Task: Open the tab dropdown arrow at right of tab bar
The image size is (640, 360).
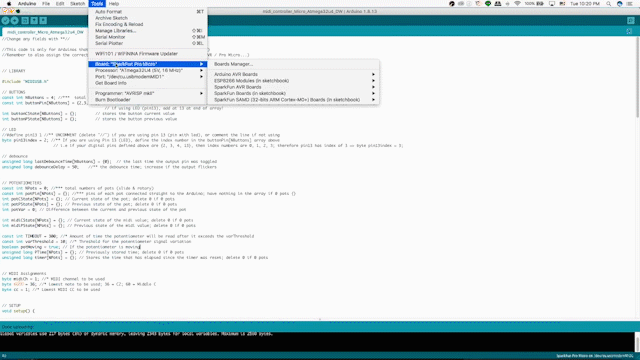Action: [629, 31]
